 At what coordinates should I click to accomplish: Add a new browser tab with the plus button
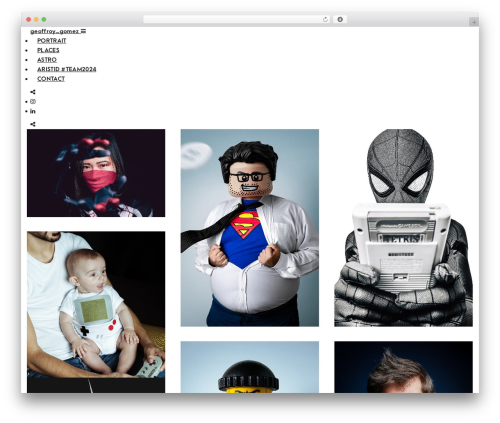point(474,22)
